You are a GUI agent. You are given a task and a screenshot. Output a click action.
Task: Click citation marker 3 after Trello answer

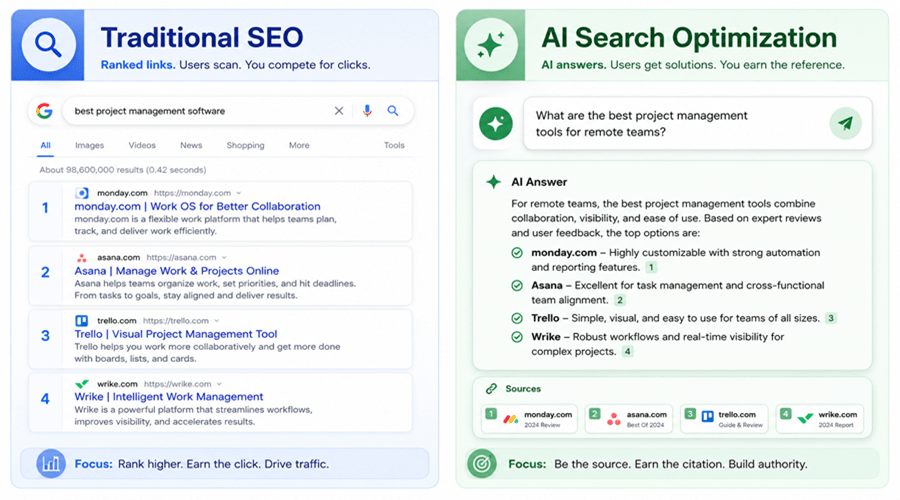pos(831,318)
